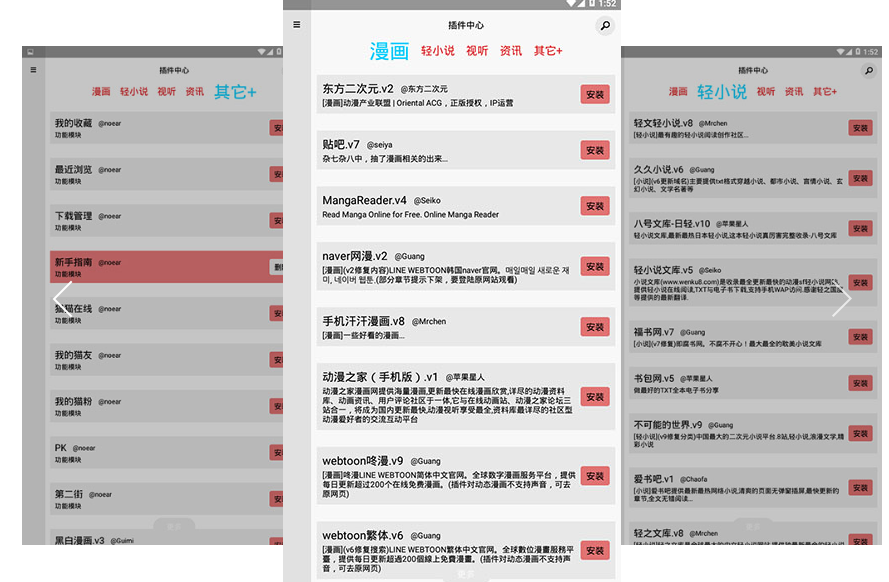This screenshot has width=889, height=582.
Task: Tap the battery icon on the 轻小说 screen
Action: (x=858, y=52)
